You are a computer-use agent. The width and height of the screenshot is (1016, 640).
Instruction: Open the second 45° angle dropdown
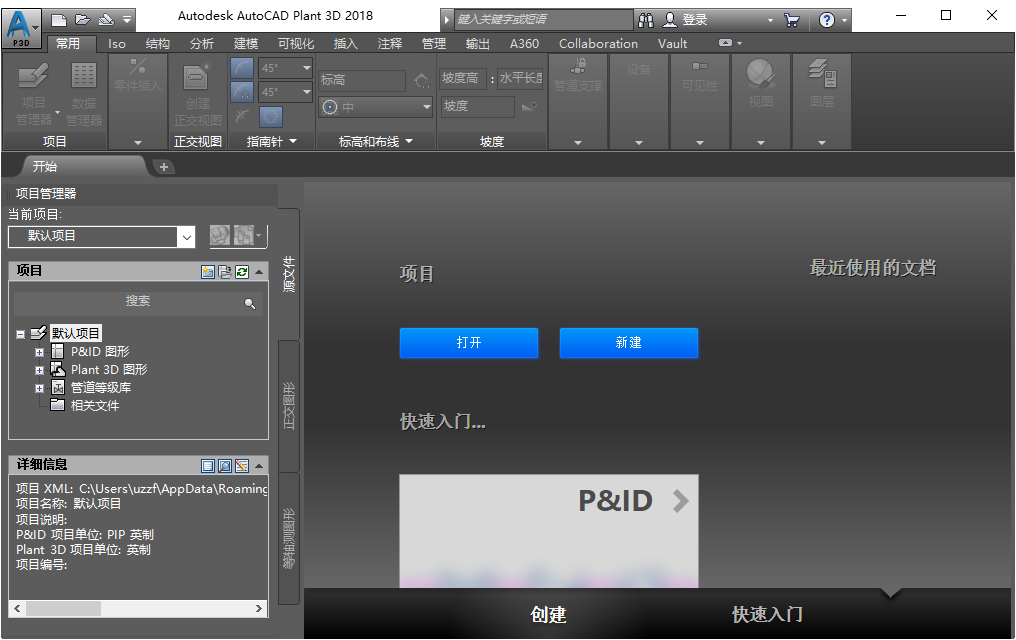tap(306, 92)
